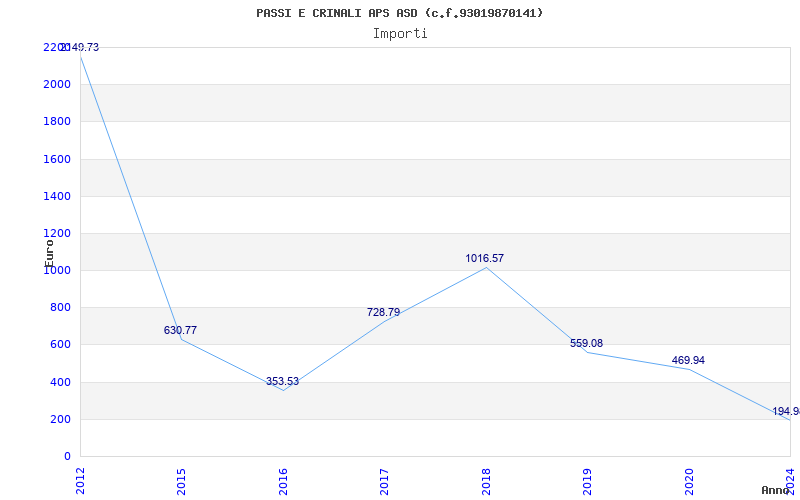The width and height of the screenshot is (800, 500).
Task: Click the 728.79 data label
Action: click(x=383, y=312)
